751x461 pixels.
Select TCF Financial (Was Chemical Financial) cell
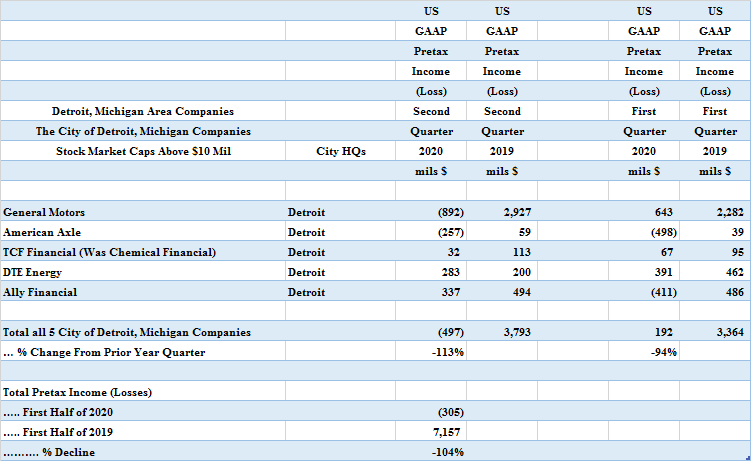(110, 252)
